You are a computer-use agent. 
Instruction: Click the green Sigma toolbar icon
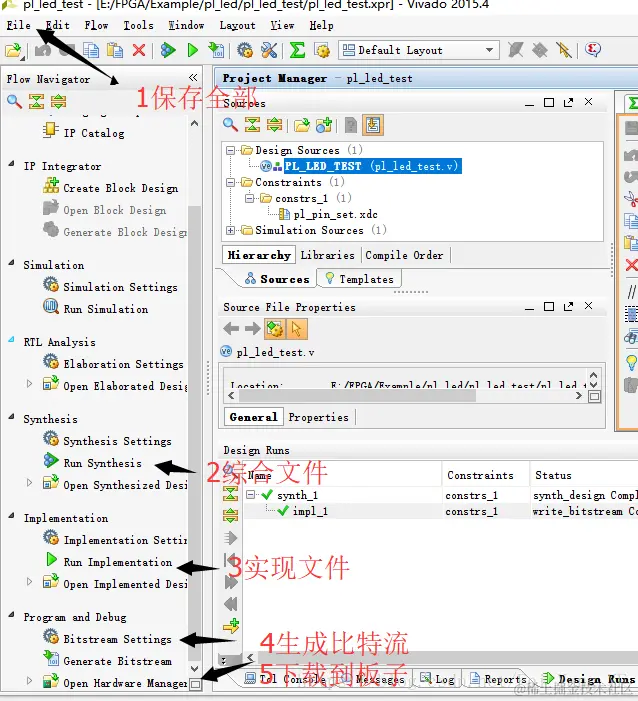click(297, 50)
